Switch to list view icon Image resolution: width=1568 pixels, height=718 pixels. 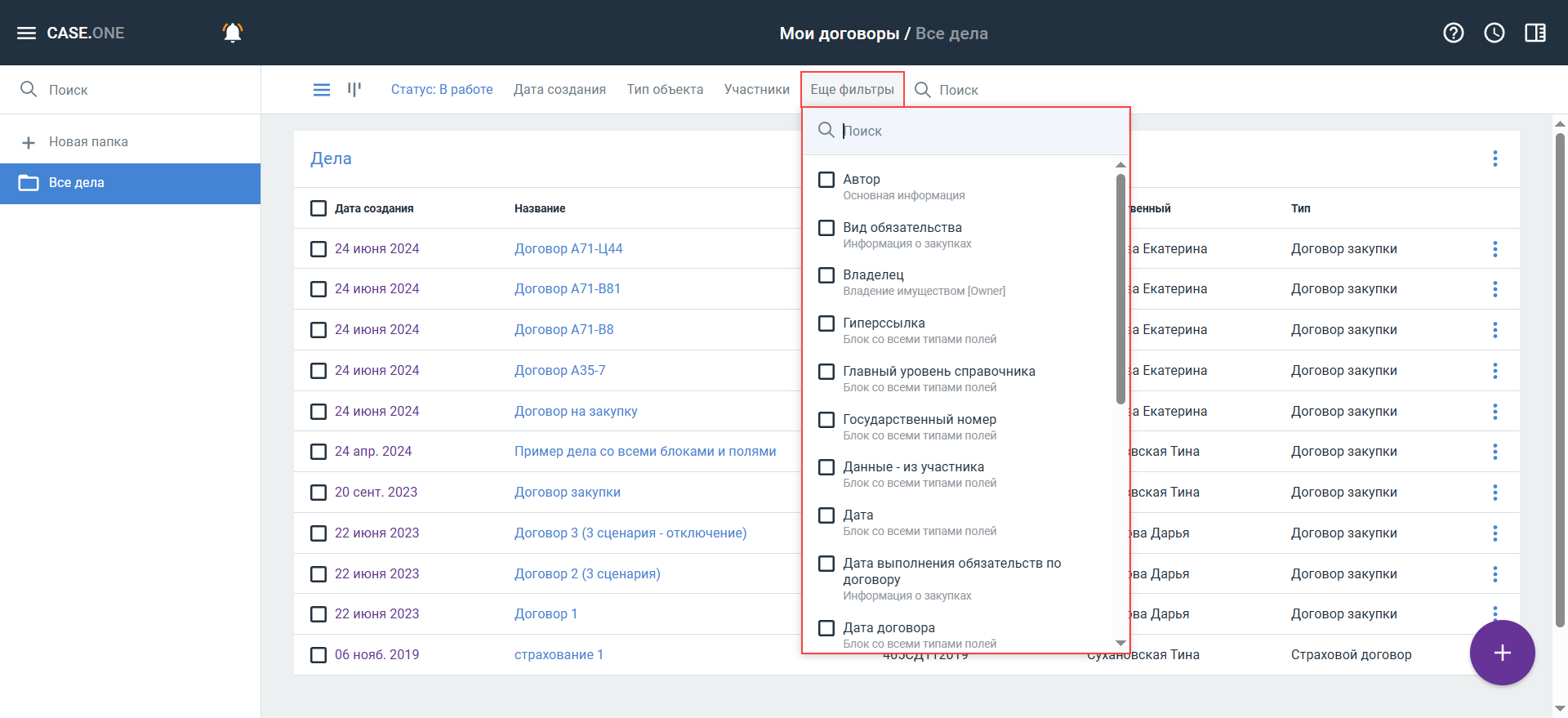(322, 90)
